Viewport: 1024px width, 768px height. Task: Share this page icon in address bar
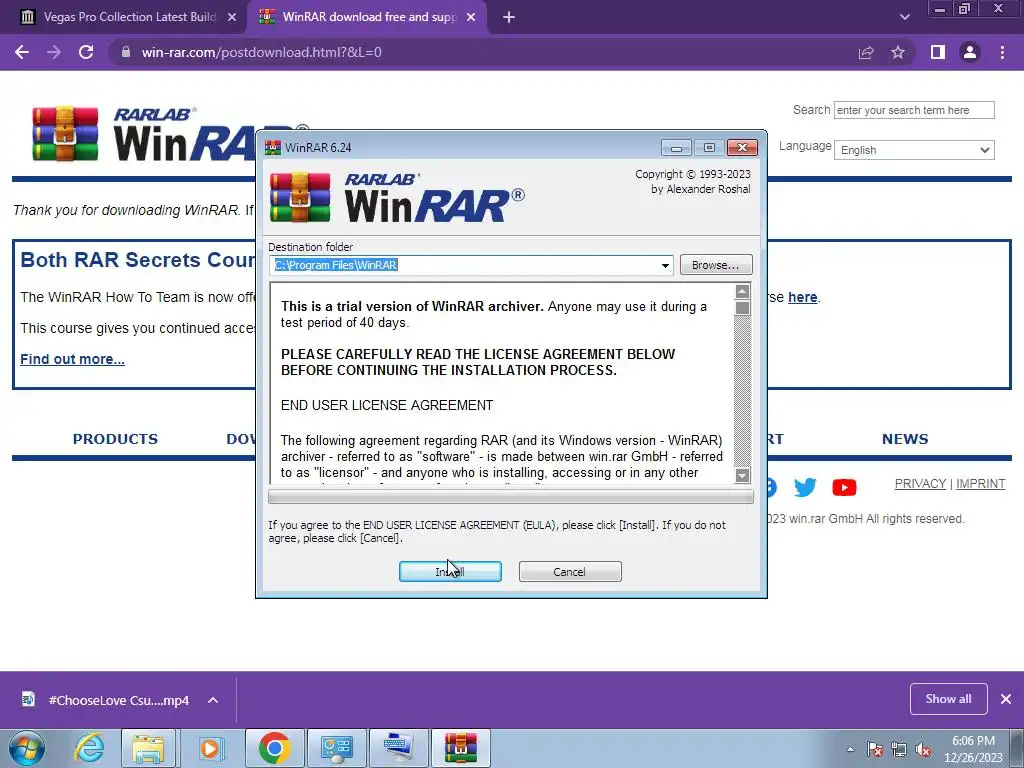click(x=866, y=52)
